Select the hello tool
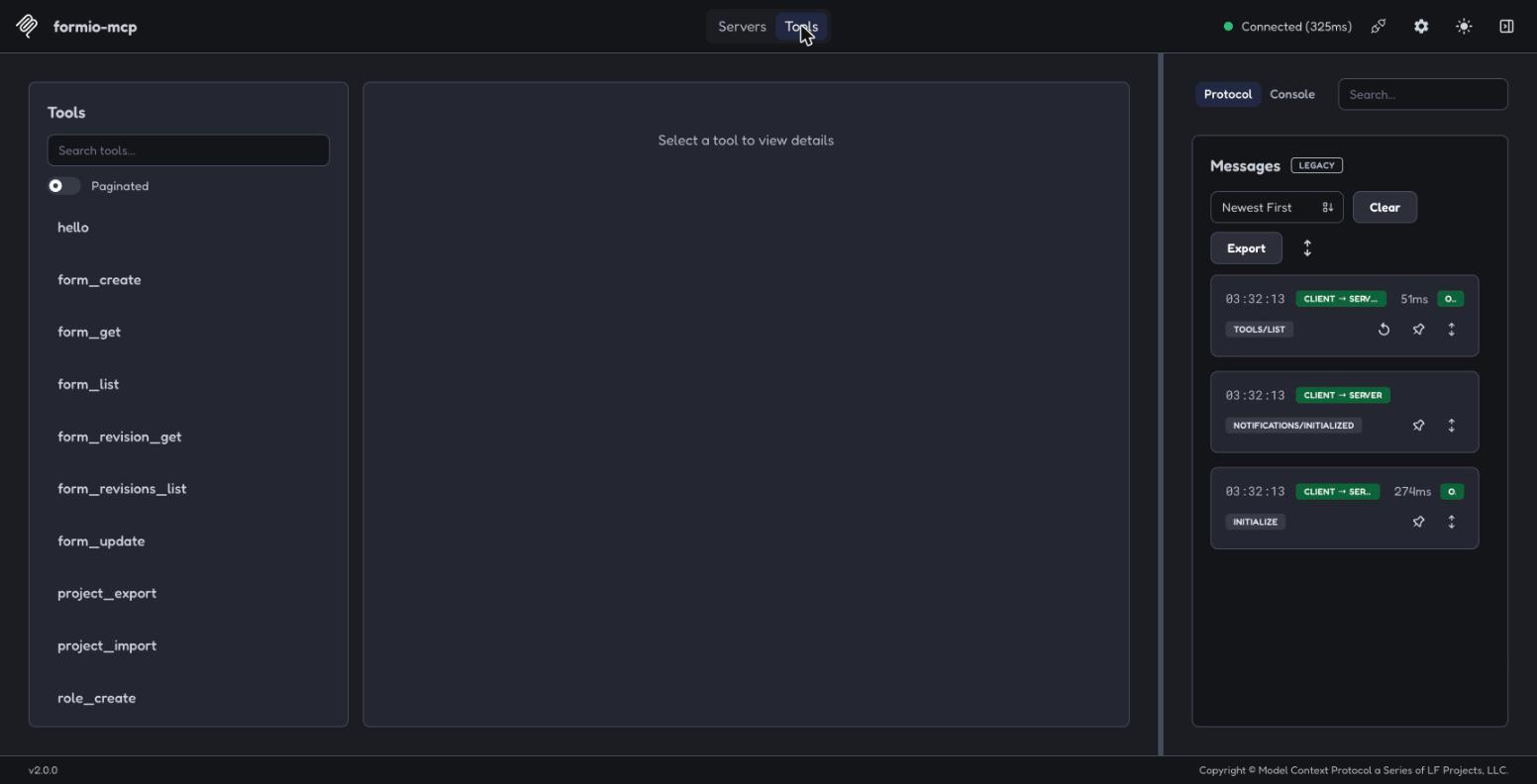The width and height of the screenshot is (1537, 784). (x=188, y=228)
